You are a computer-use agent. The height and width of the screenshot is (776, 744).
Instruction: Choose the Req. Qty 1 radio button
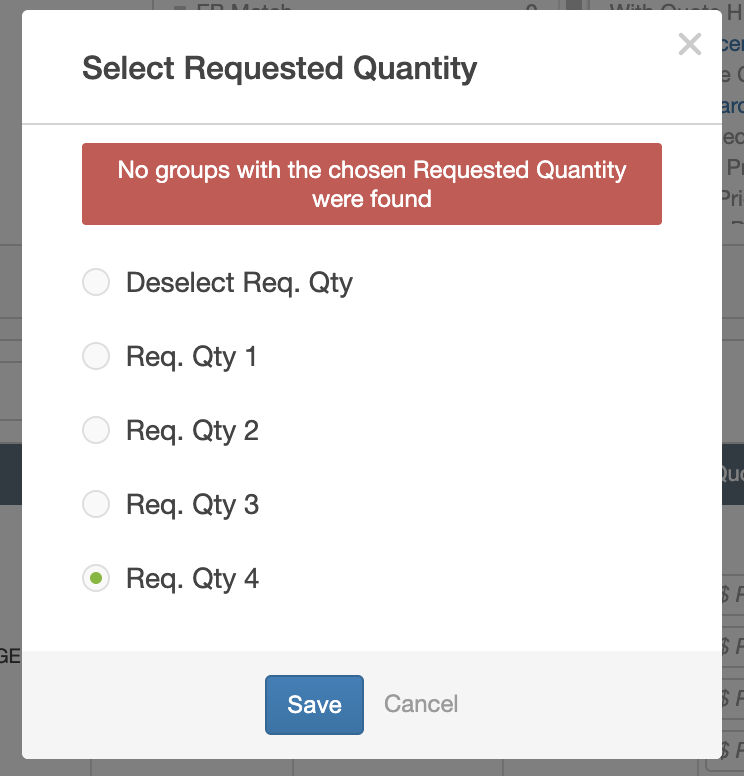pyautogui.click(x=96, y=357)
